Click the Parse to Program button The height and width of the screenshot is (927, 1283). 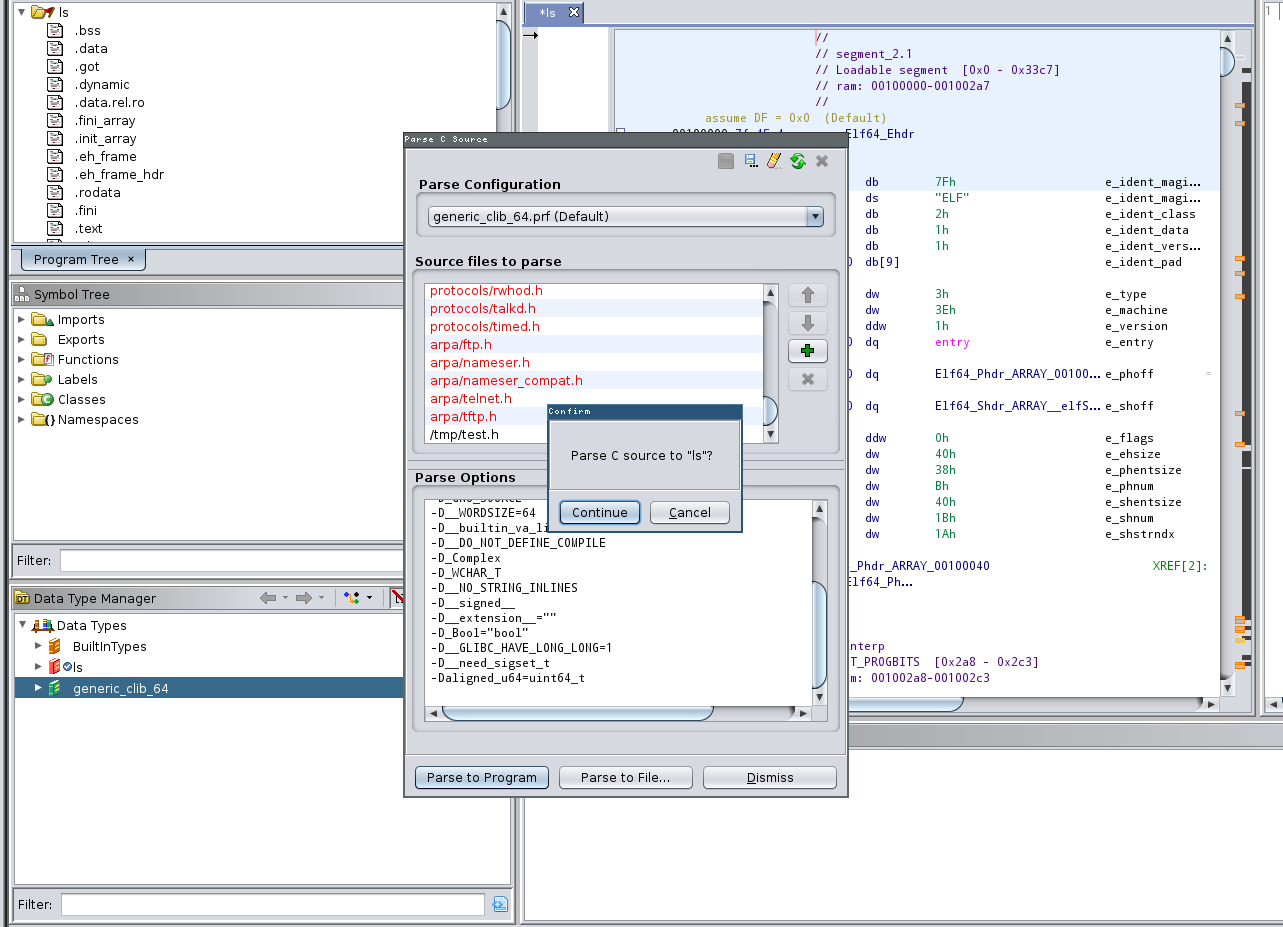[x=481, y=777]
